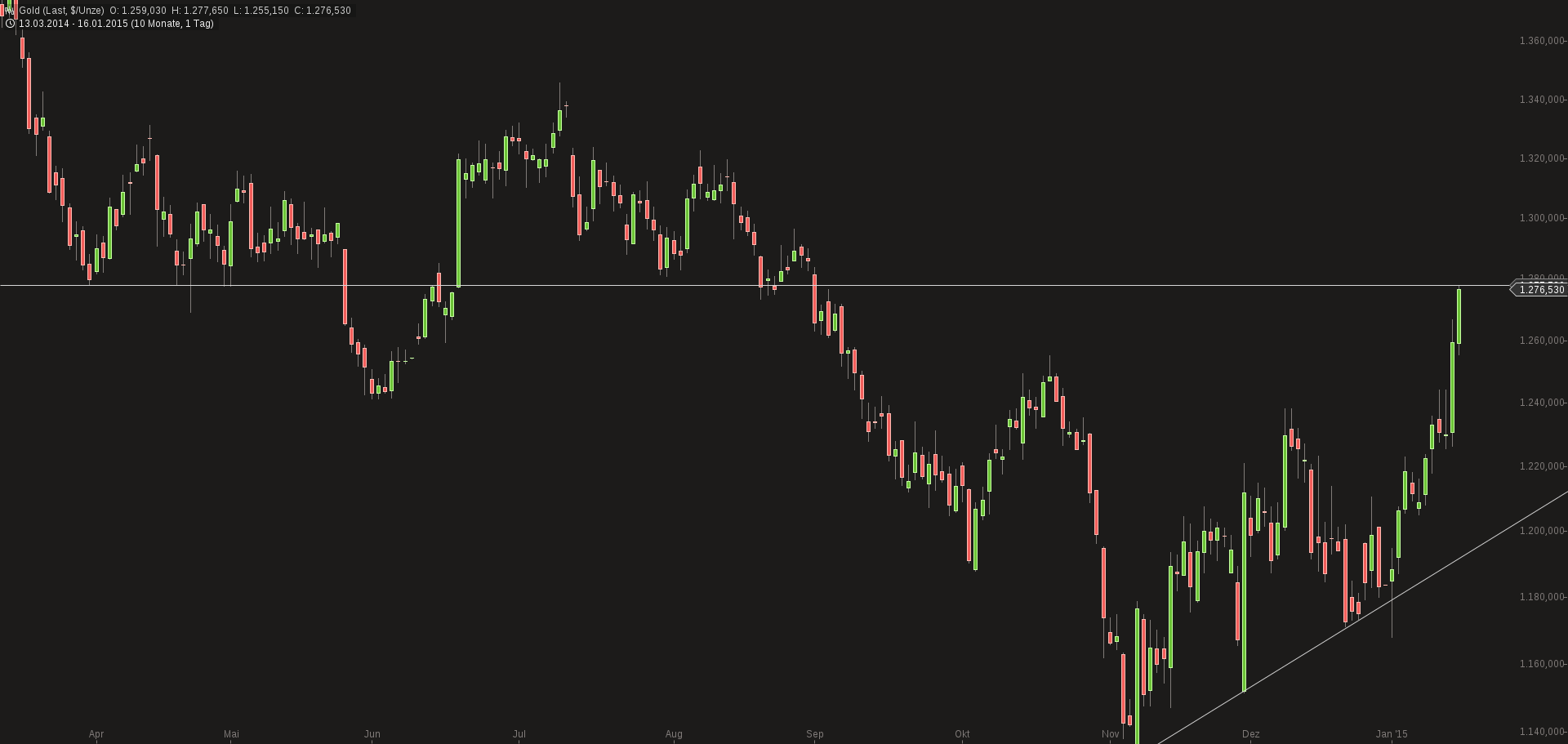Image resolution: width=1568 pixels, height=744 pixels.
Task: Click the clock icon beside the date range
Action: tap(11, 24)
